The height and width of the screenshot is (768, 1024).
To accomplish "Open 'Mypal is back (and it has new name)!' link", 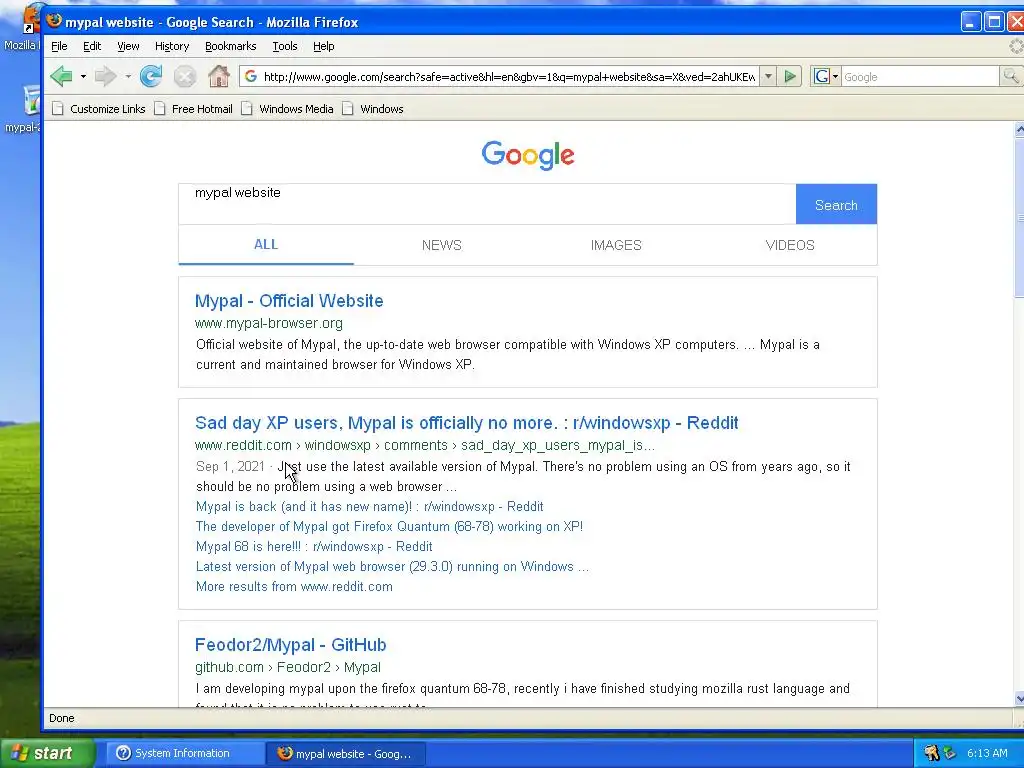I will click(370, 506).
